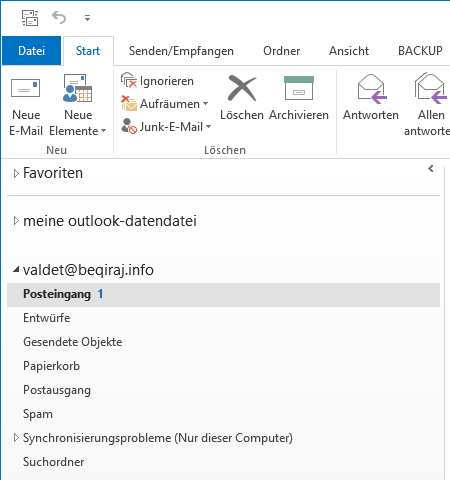The image size is (450, 480).
Task: Select the meine outlook-datendatei data file
Action: coord(110,221)
